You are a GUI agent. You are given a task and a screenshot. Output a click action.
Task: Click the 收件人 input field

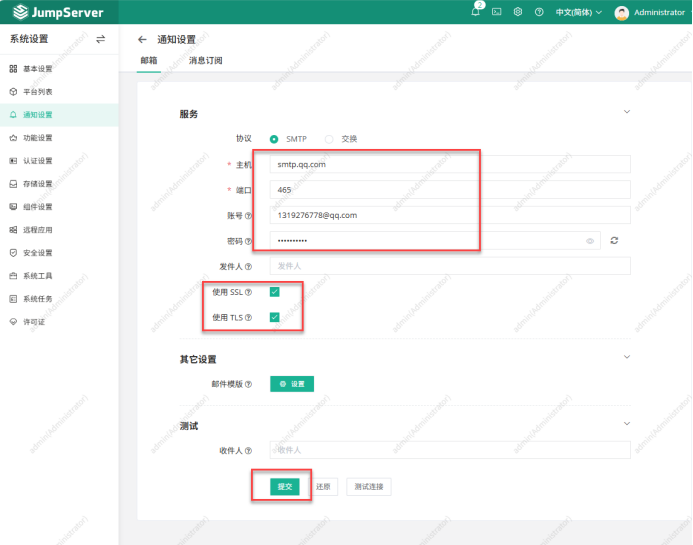click(450, 450)
